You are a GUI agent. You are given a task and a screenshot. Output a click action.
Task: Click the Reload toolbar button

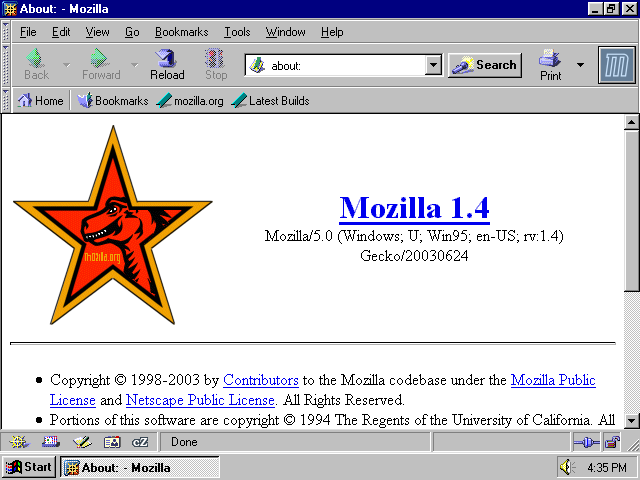[167, 65]
